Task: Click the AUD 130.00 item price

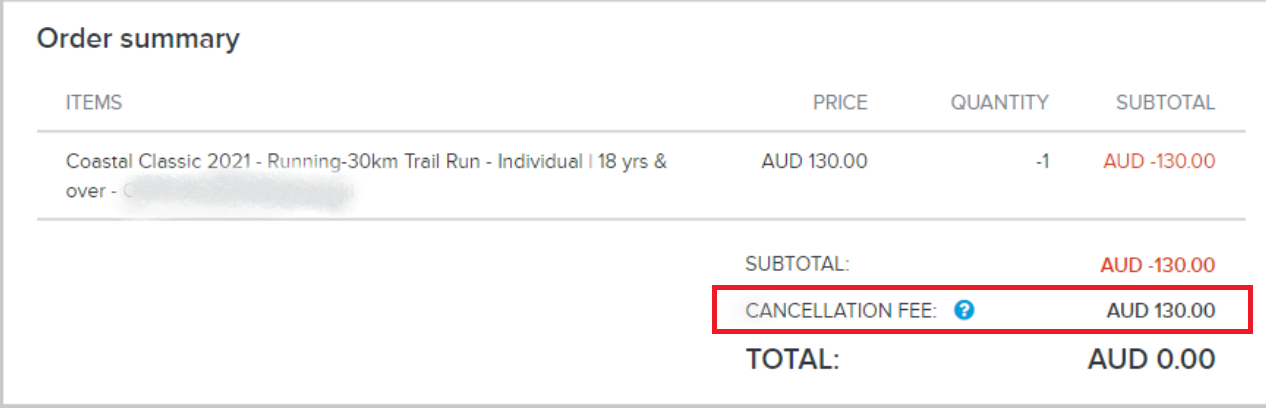Action: pos(814,161)
